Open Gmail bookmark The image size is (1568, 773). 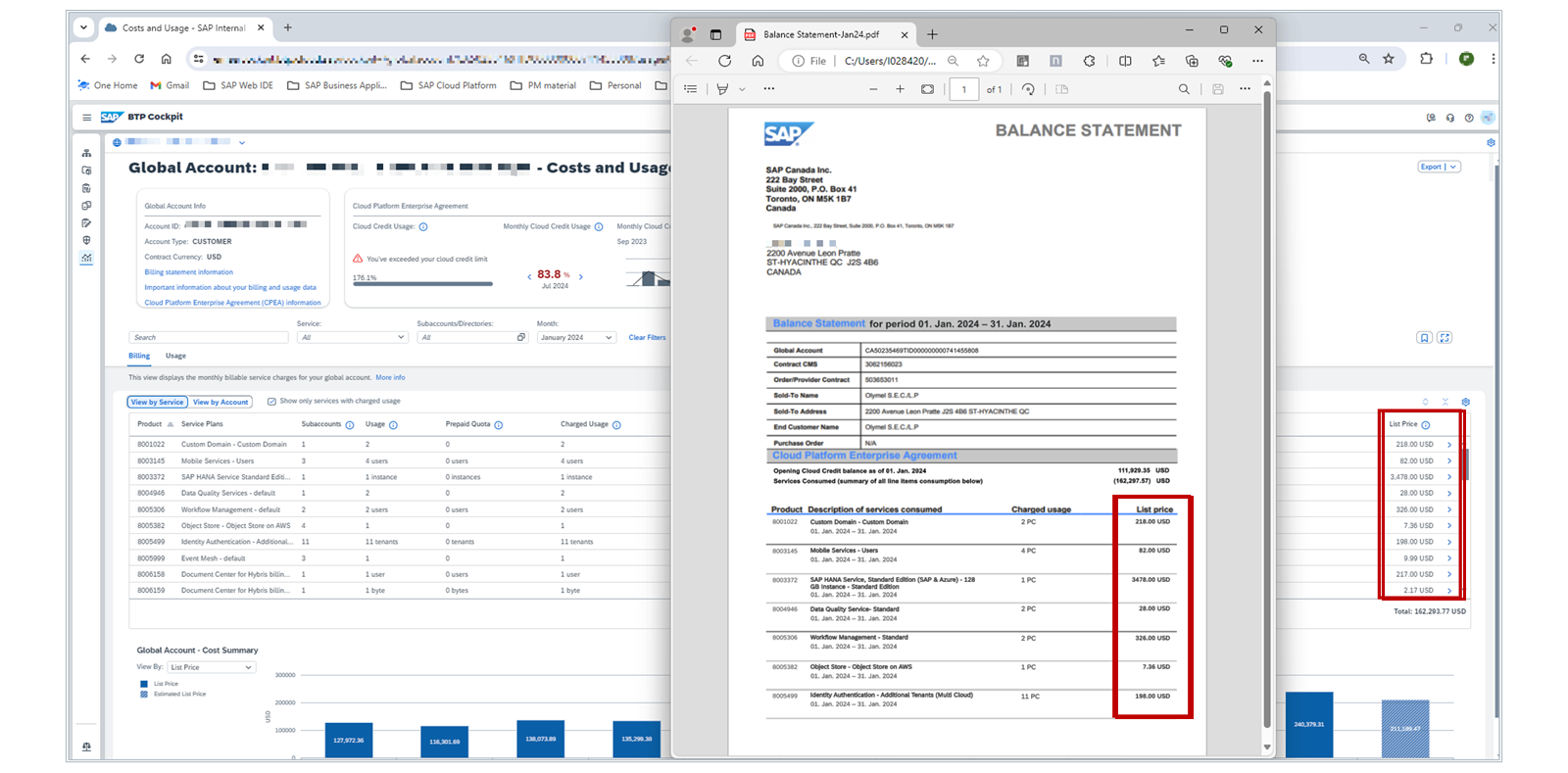coord(170,85)
